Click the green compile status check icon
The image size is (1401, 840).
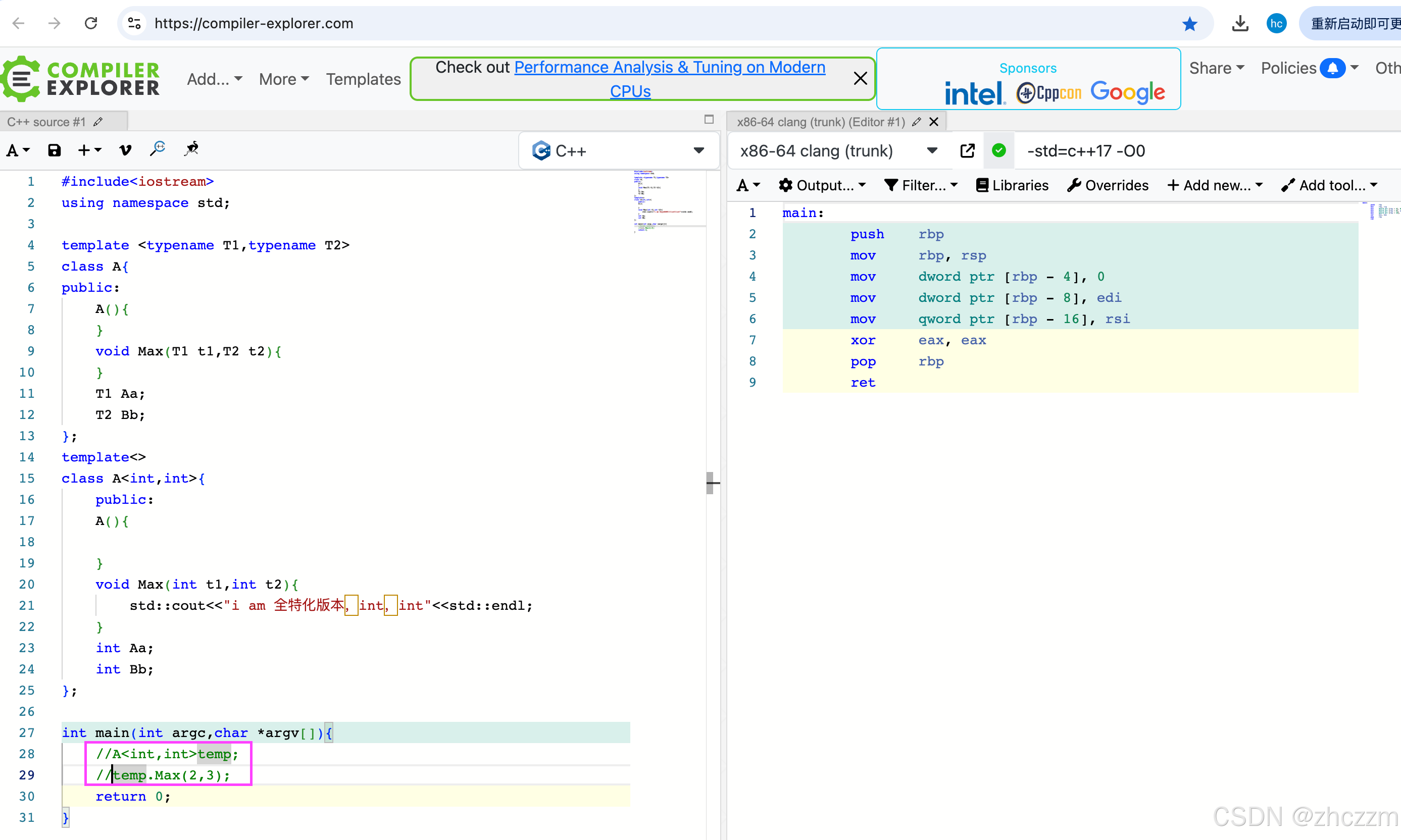pos(999,150)
